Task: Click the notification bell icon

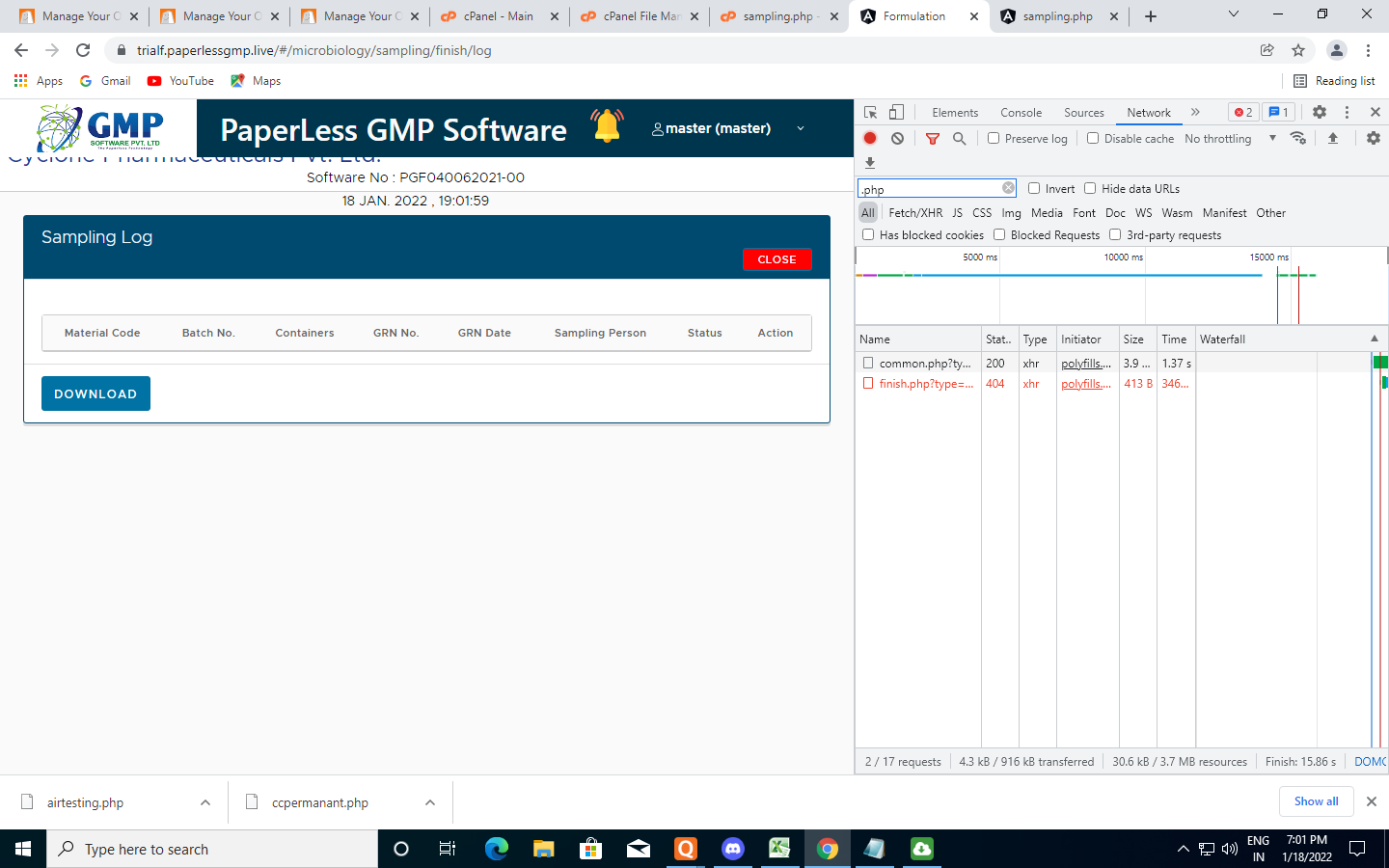Action: tap(607, 127)
